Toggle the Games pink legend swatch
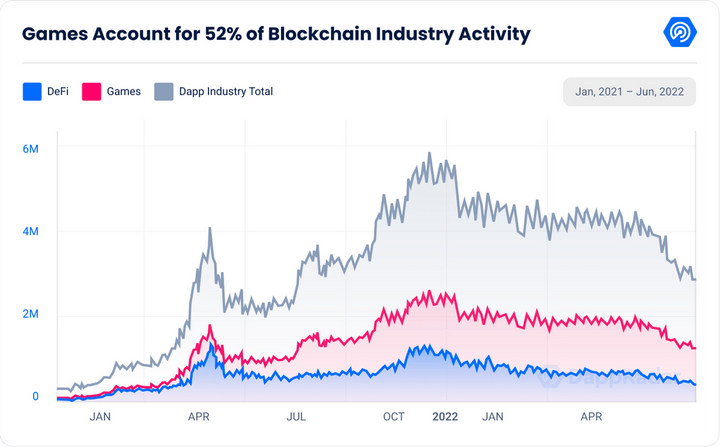 tap(91, 91)
